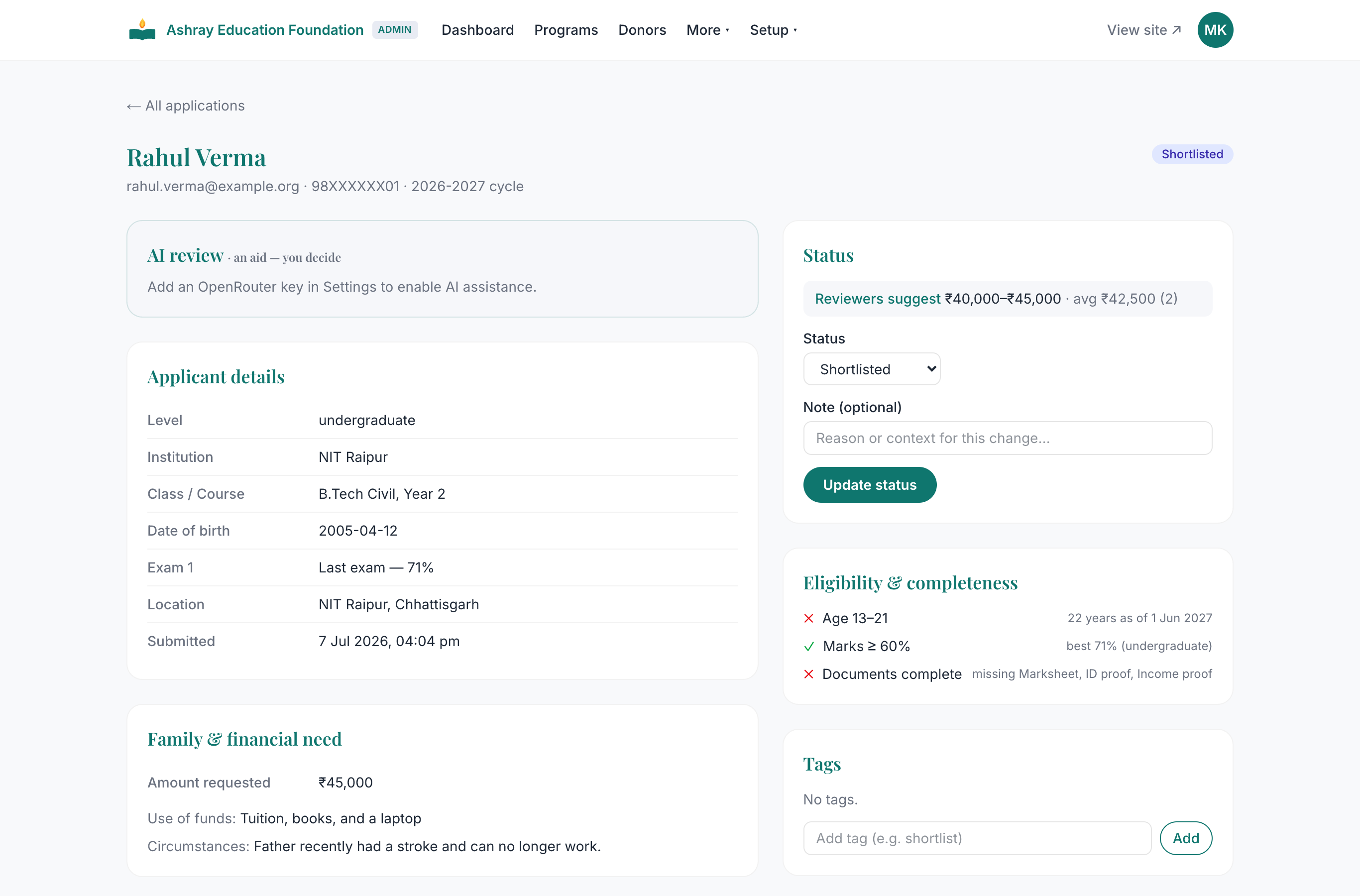Click Ashray Education Foundation title link
Screen dimensions: 1360x896
[264, 30]
